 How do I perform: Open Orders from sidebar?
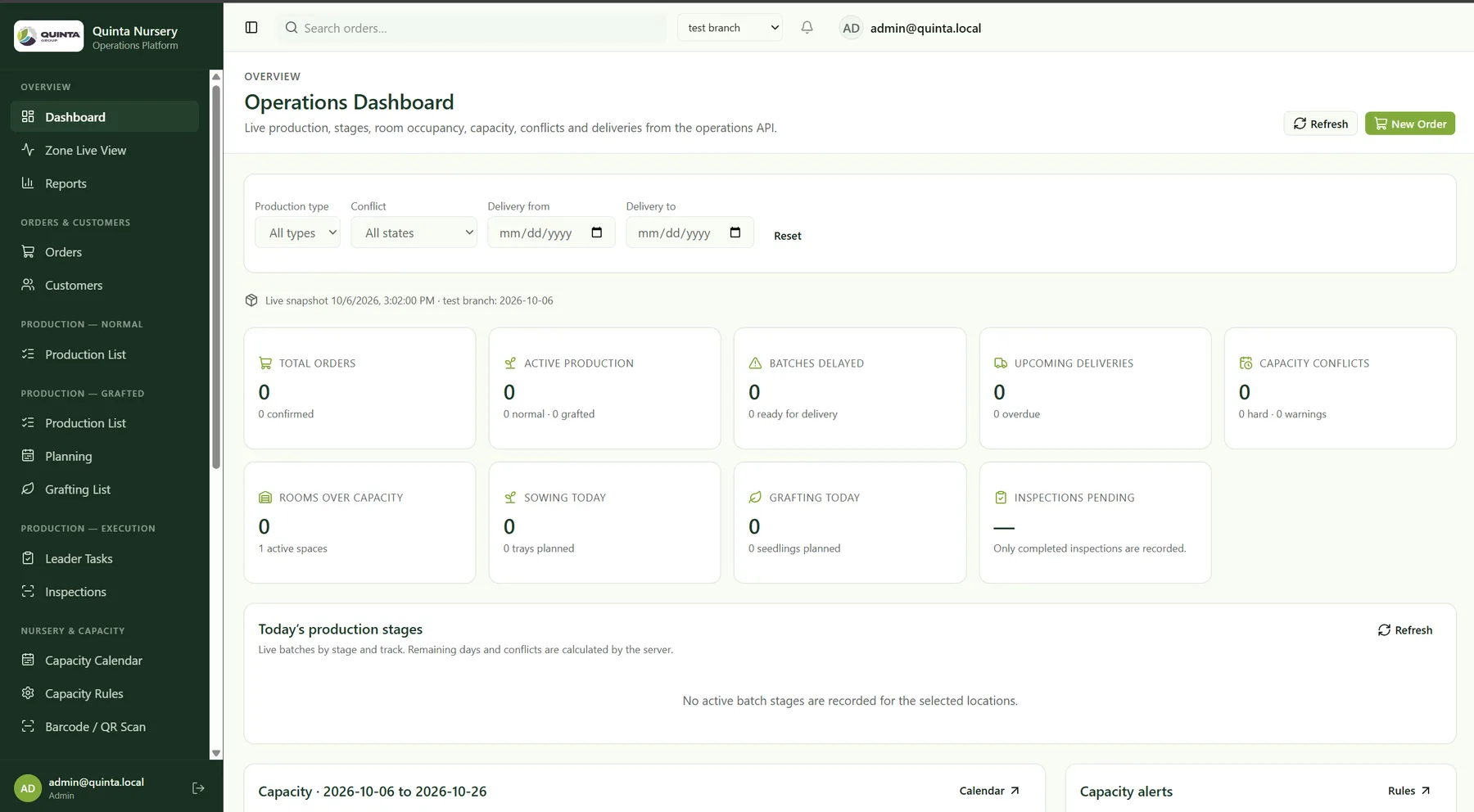tap(105, 252)
